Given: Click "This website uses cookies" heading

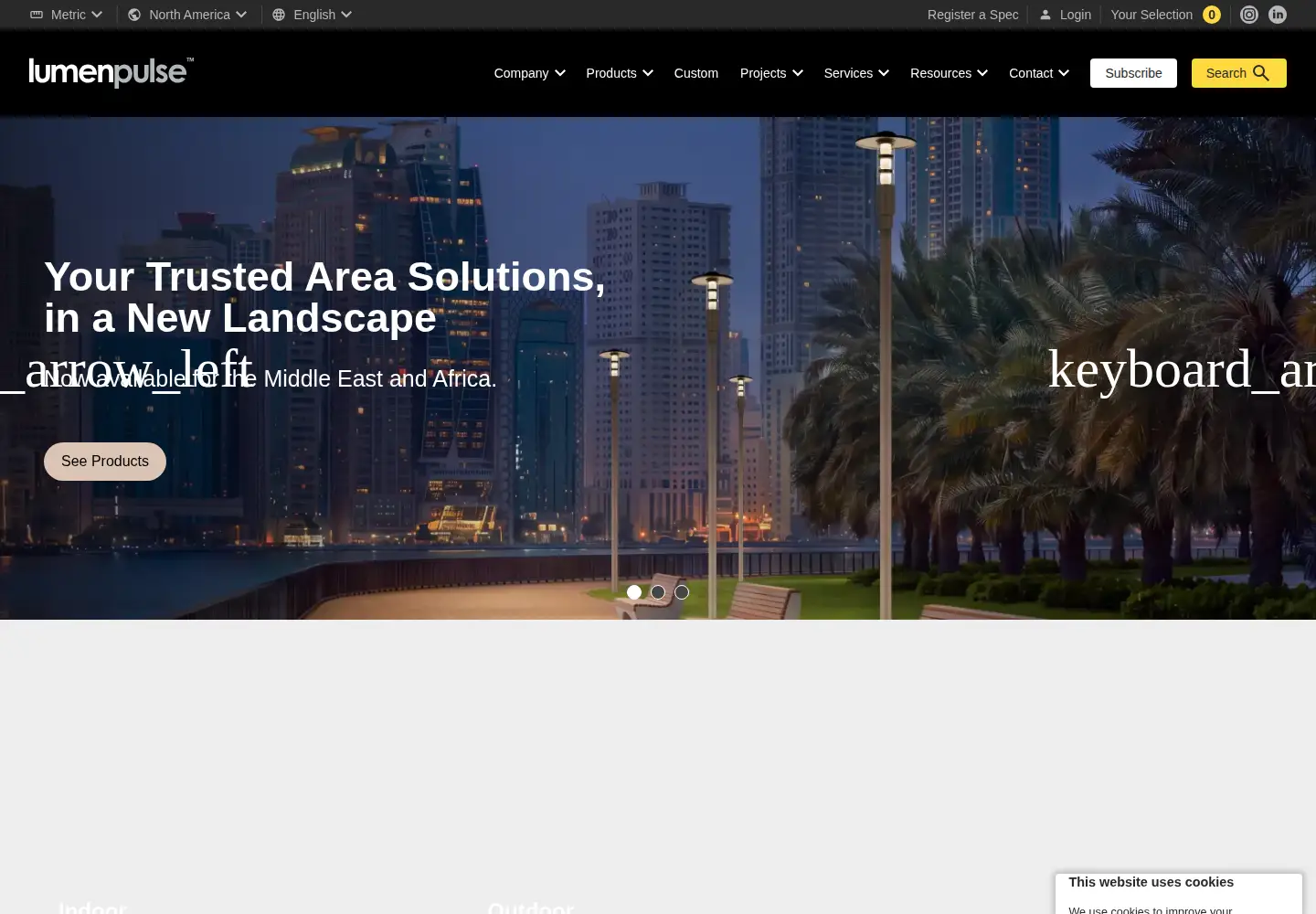Looking at the screenshot, I should pos(1151,882).
